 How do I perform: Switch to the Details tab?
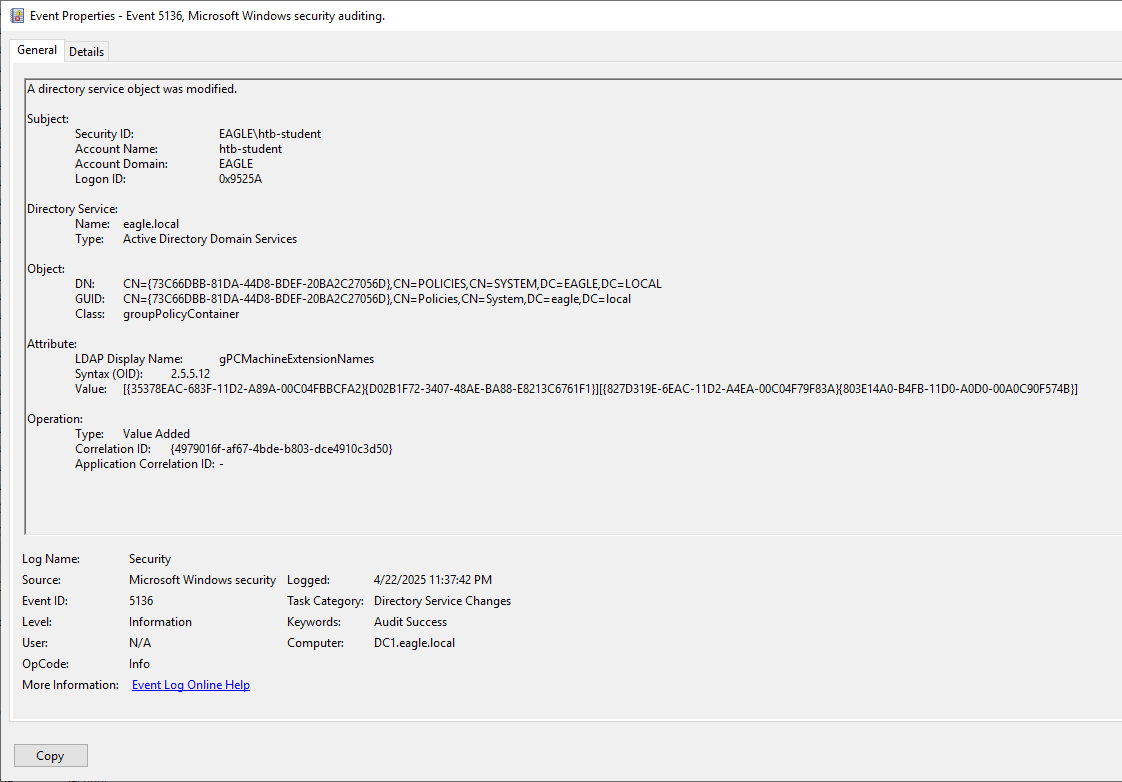(87, 52)
